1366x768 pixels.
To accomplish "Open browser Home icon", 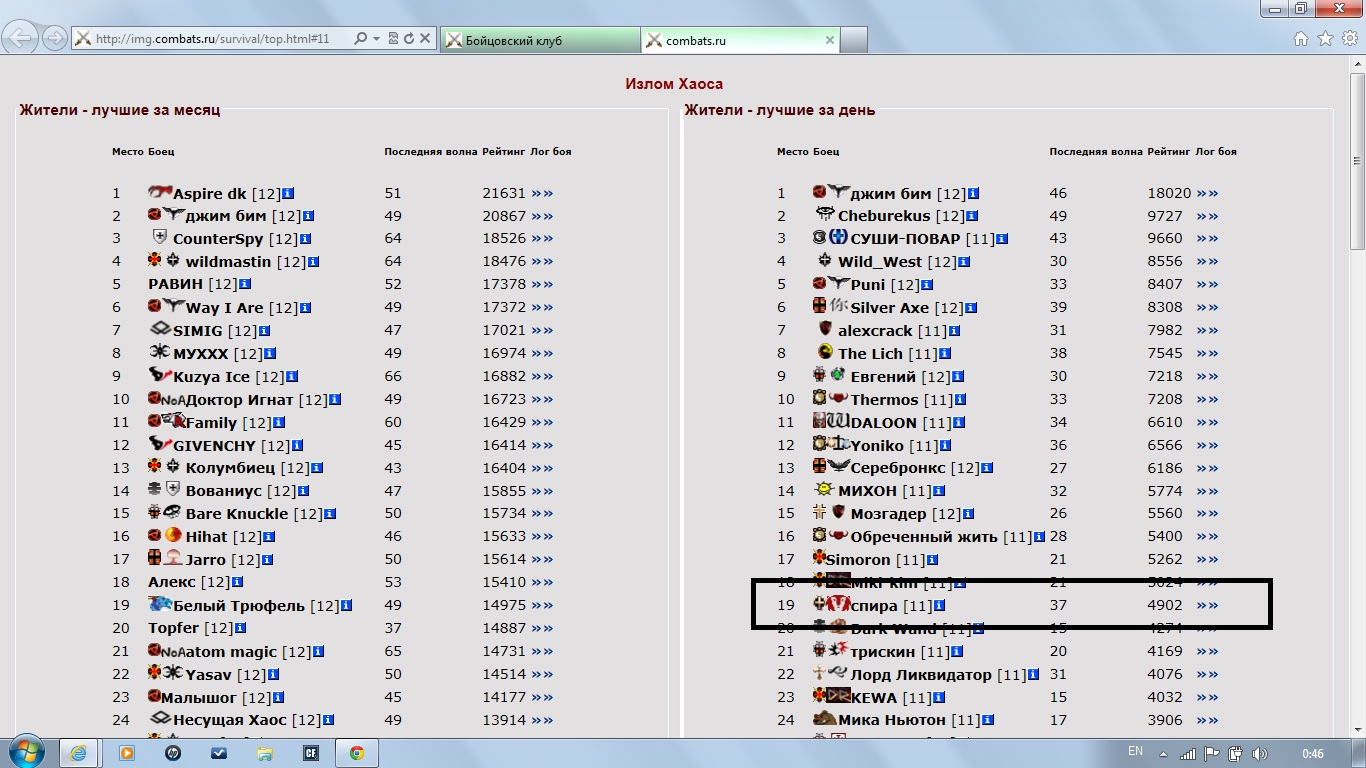I will coord(1301,39).
